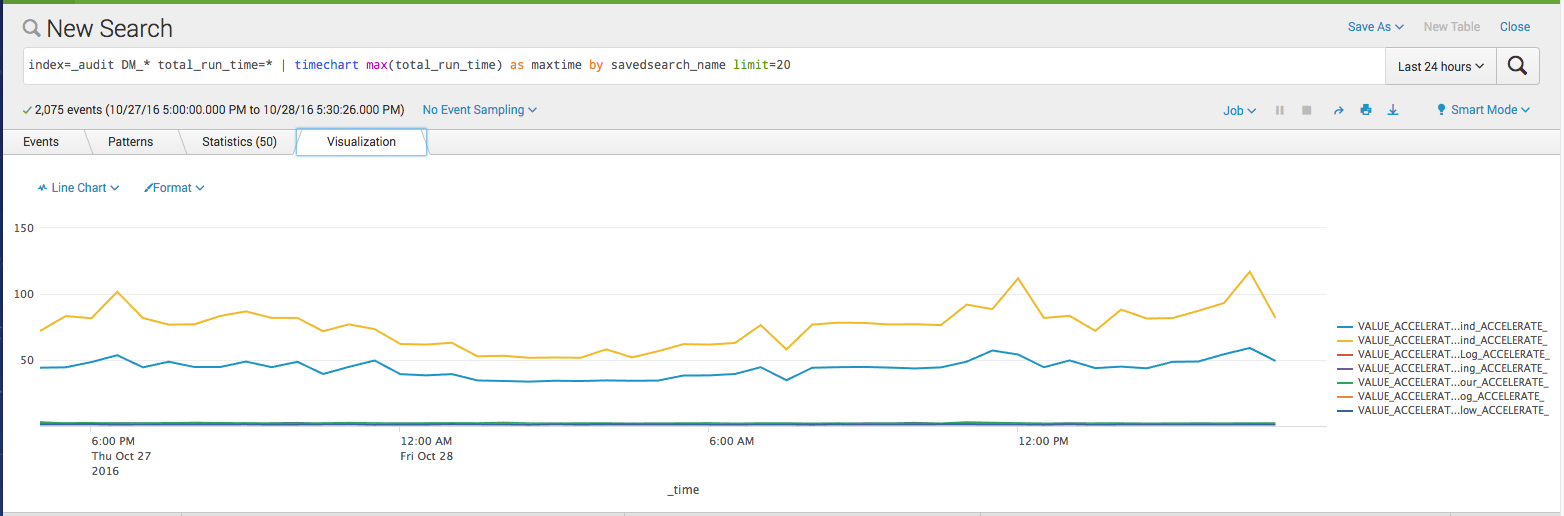The width and height of the screenshot is (1564, 516).
Task: Click the 12:00 PM axis label
Action: point(1043,441)
